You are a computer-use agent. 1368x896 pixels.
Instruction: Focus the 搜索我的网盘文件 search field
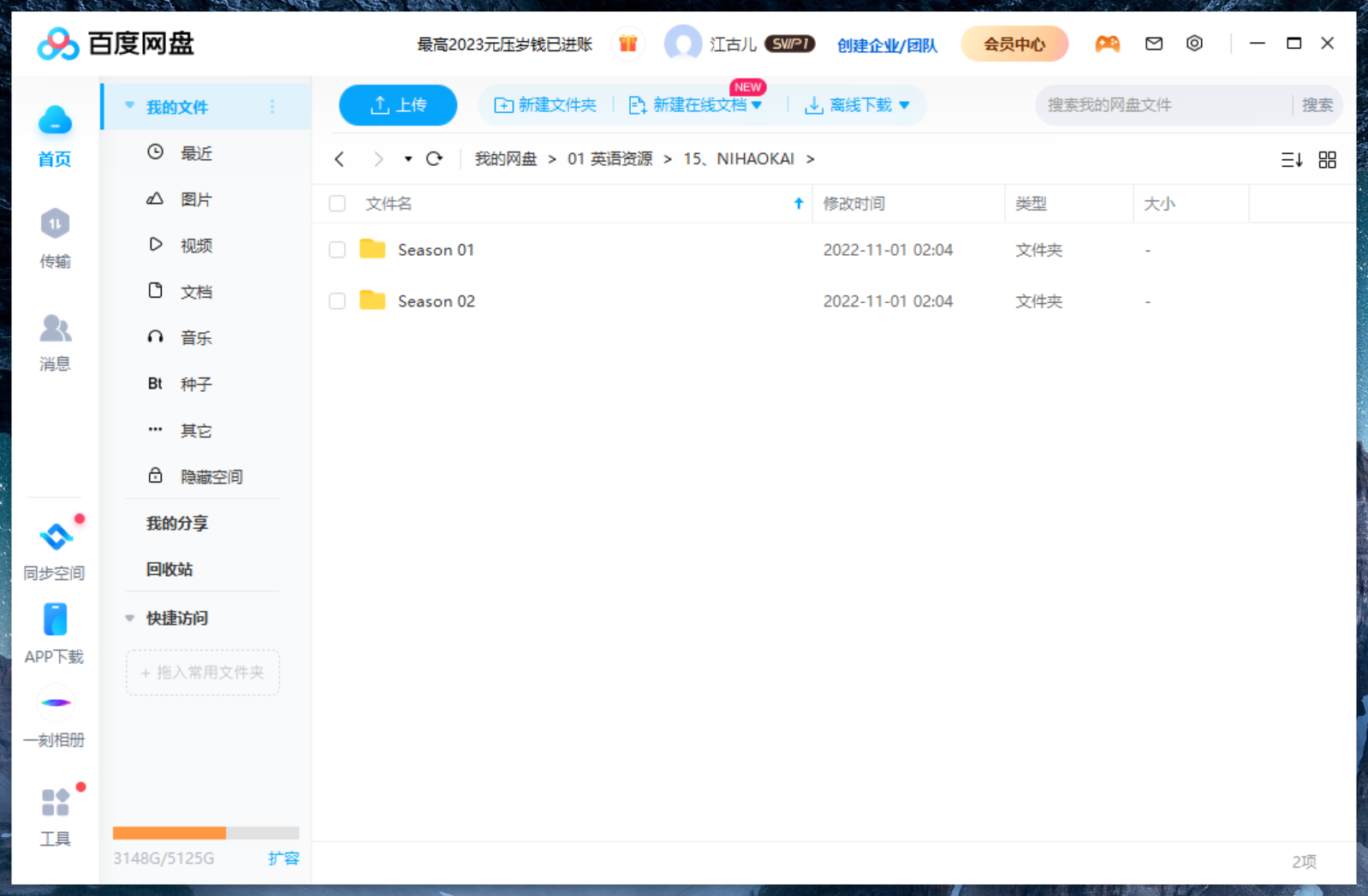pos(1164,105)
